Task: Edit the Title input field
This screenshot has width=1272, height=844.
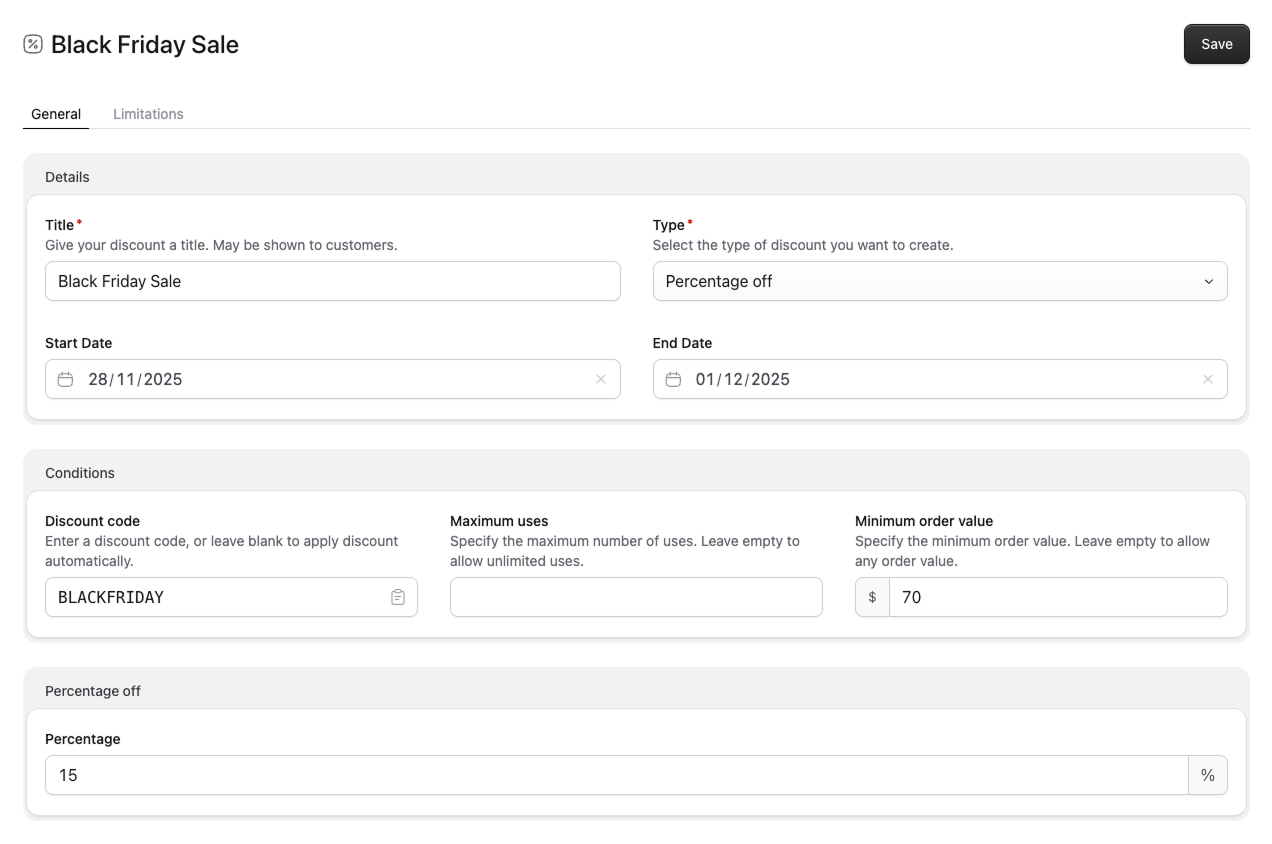Action: point(333,281)
